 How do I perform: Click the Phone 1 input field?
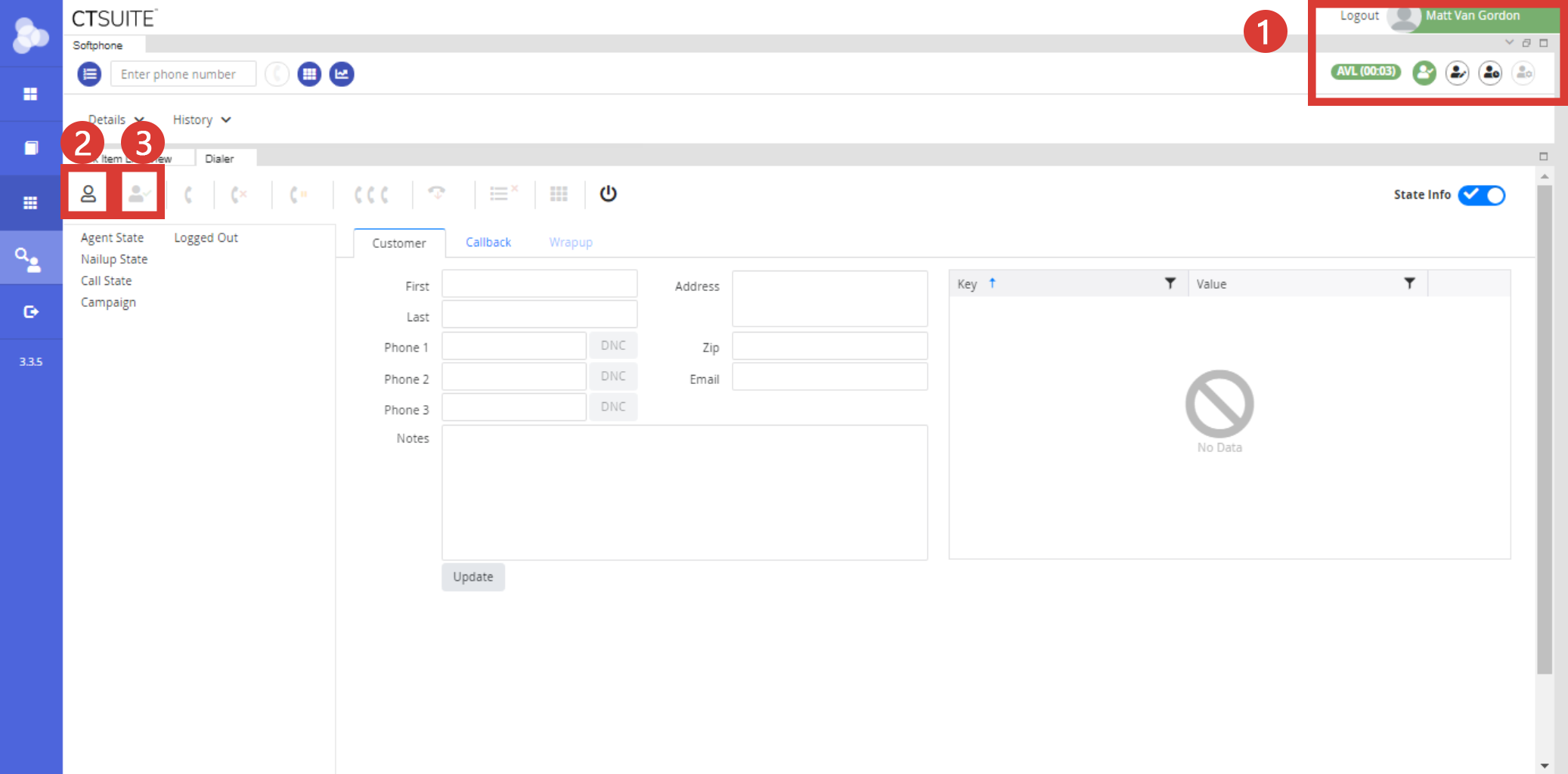(514, 345)
